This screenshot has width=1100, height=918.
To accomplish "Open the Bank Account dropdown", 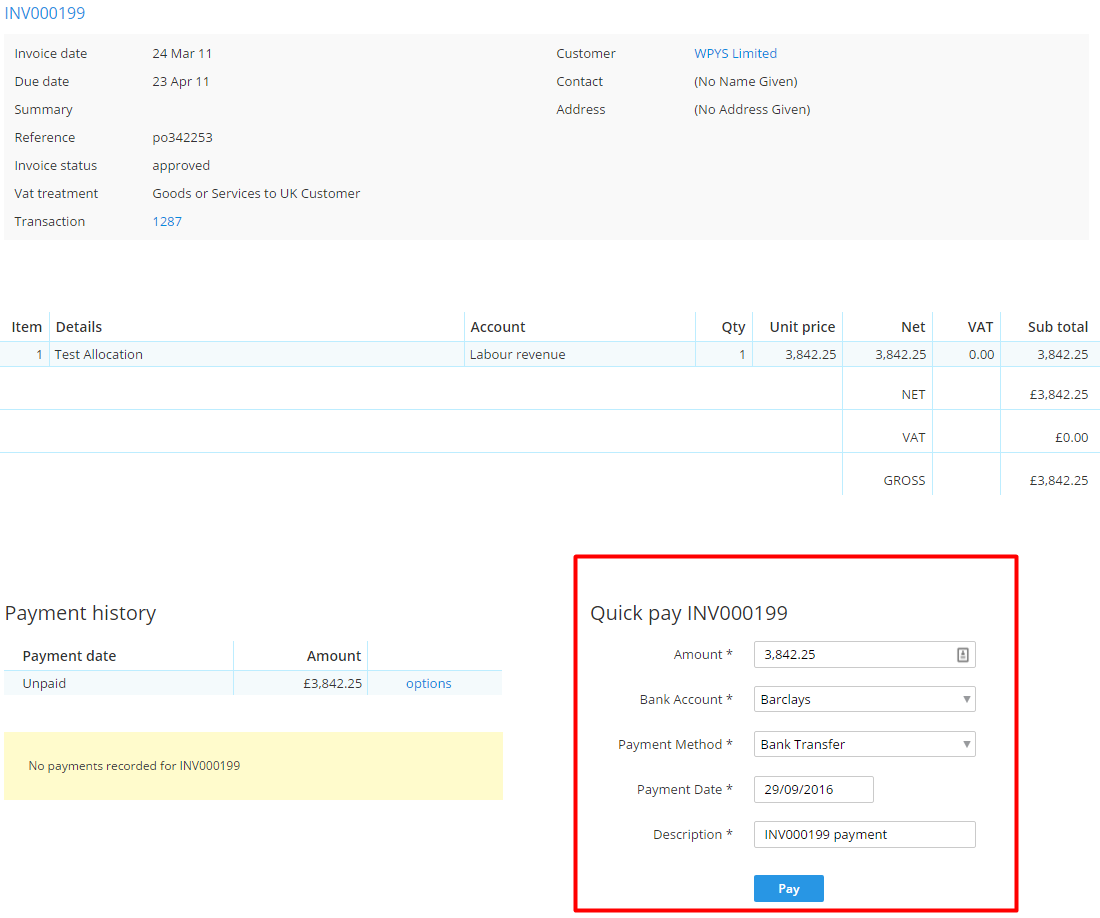I will (x=864, y=699).
